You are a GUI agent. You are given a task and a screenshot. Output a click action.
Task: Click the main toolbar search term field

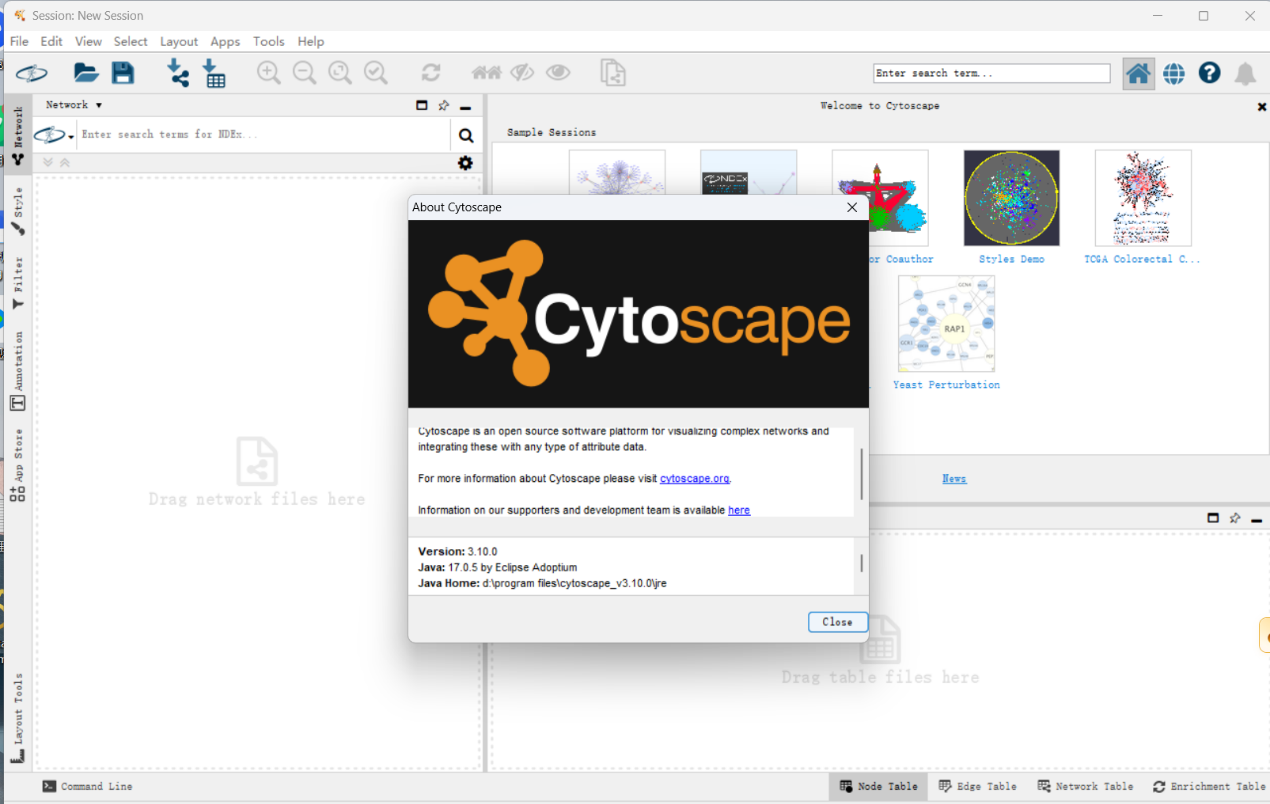(991, 73)
